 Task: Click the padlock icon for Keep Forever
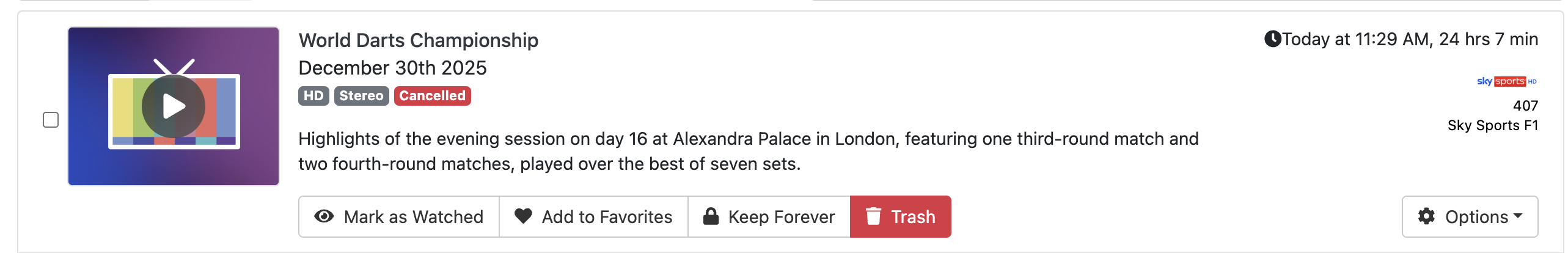click(711, 216)
